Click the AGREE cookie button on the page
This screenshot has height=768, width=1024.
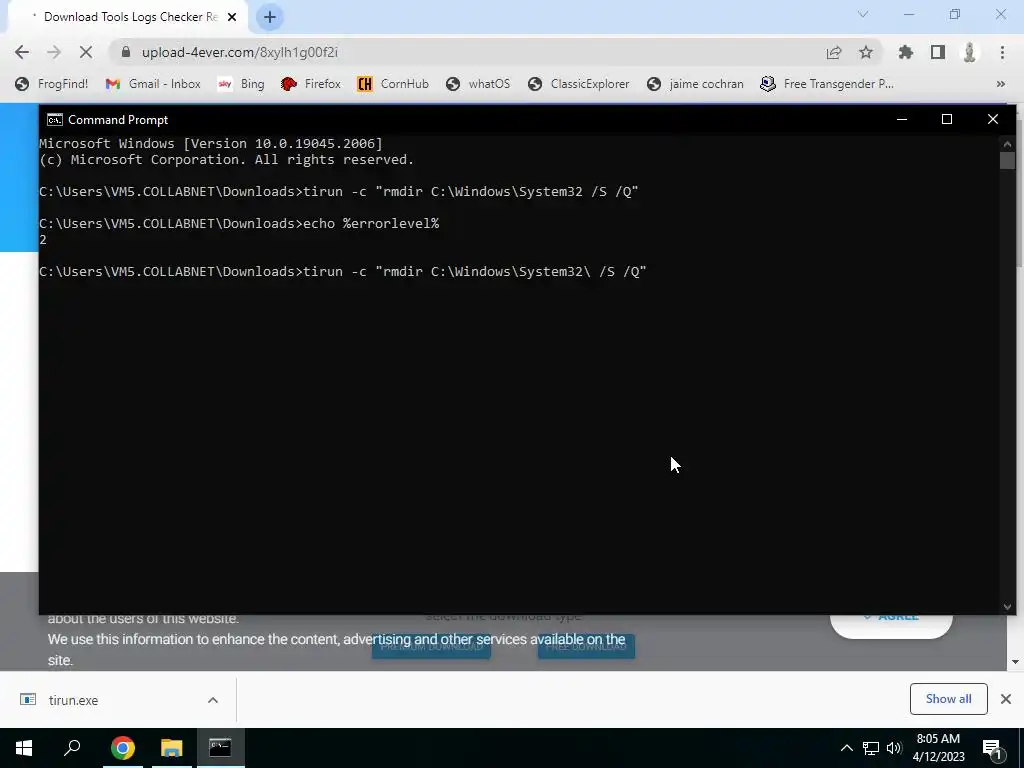(x=891, y=626)
